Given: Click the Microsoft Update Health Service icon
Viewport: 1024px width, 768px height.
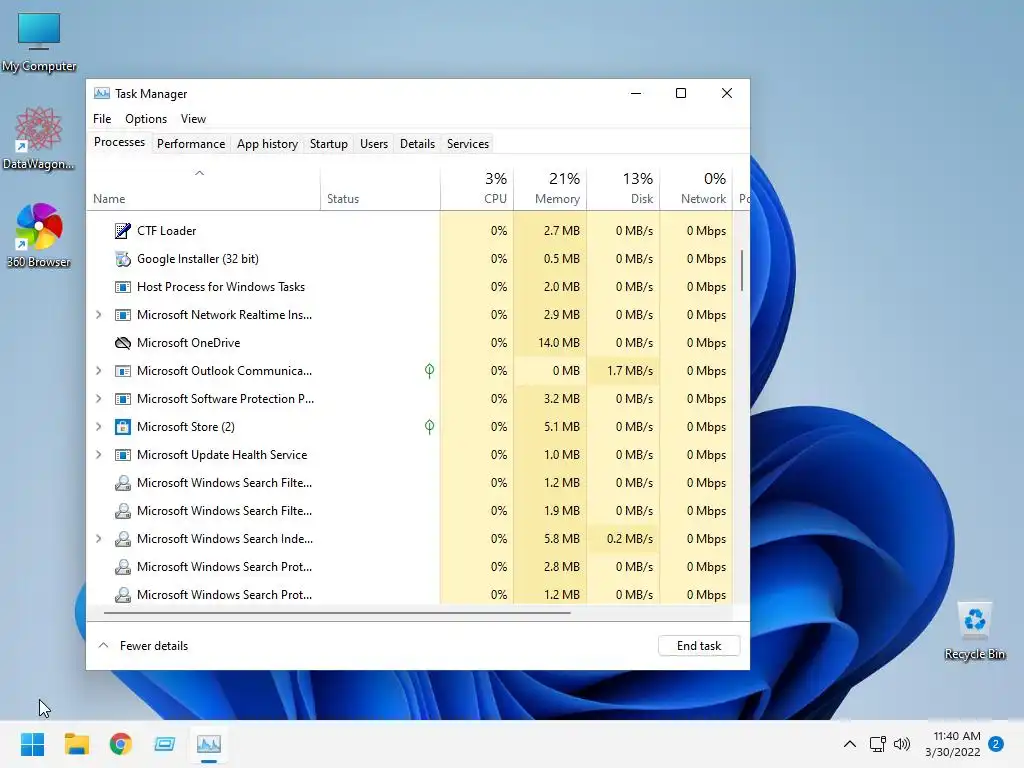Looking at the screenshot, I should pyautogui.click(x=123, y=455).
